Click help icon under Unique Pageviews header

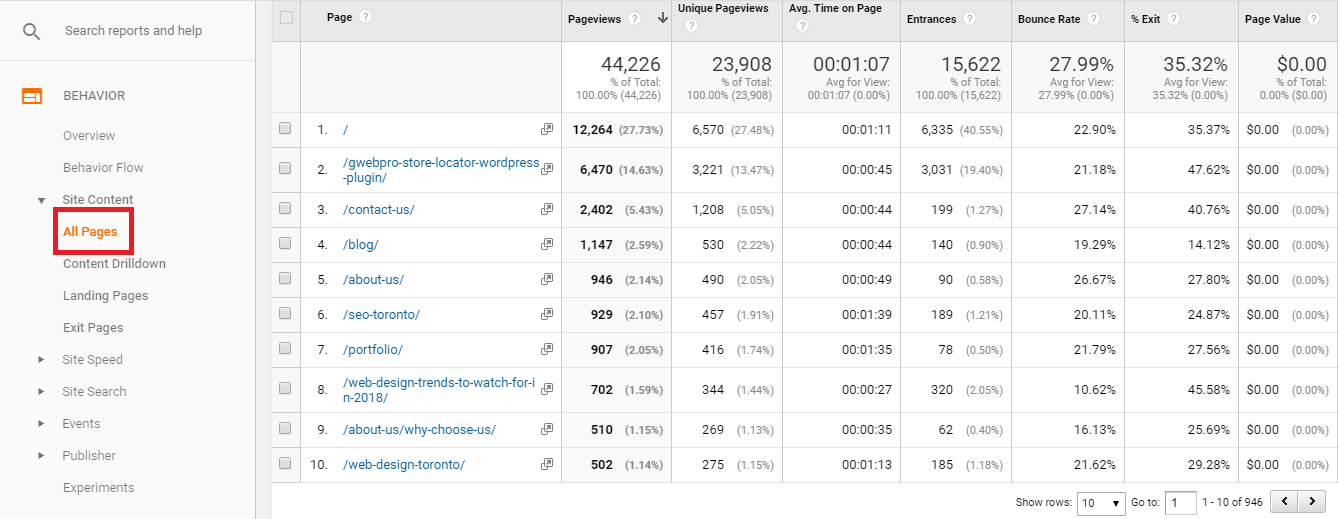tap(692, 27)
